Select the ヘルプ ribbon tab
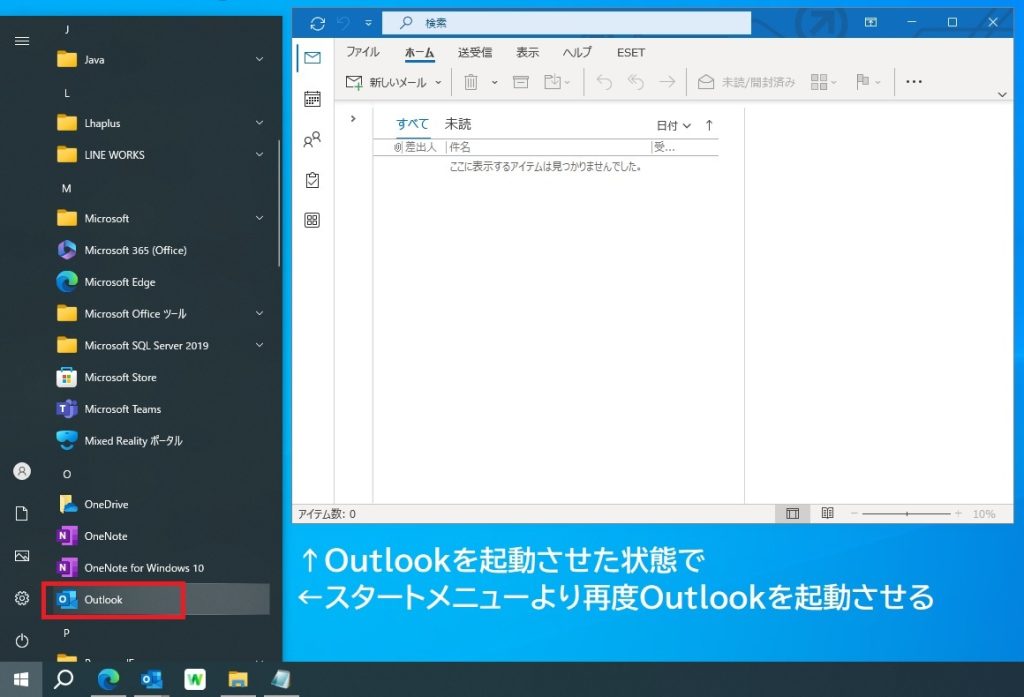1024x697 pixels. [577, 52]
